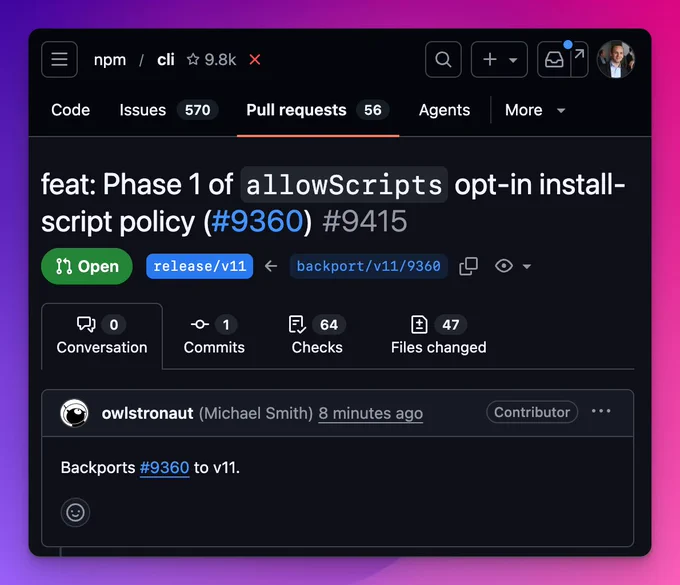Click the #9360 link in title
This screenshot has width=680, height=585.
pyautogui.click(x=258, y=222)
